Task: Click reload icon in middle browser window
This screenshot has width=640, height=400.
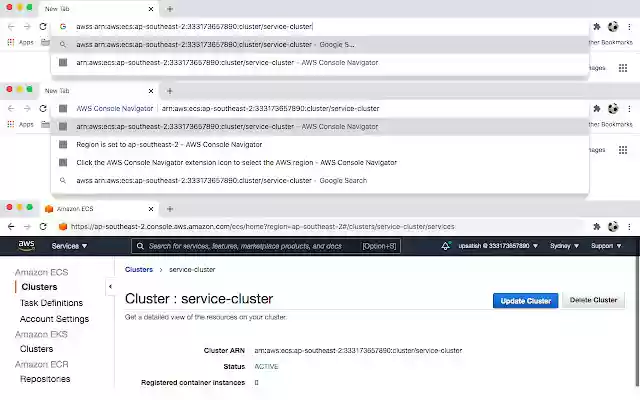Action: tap(43, 109)
